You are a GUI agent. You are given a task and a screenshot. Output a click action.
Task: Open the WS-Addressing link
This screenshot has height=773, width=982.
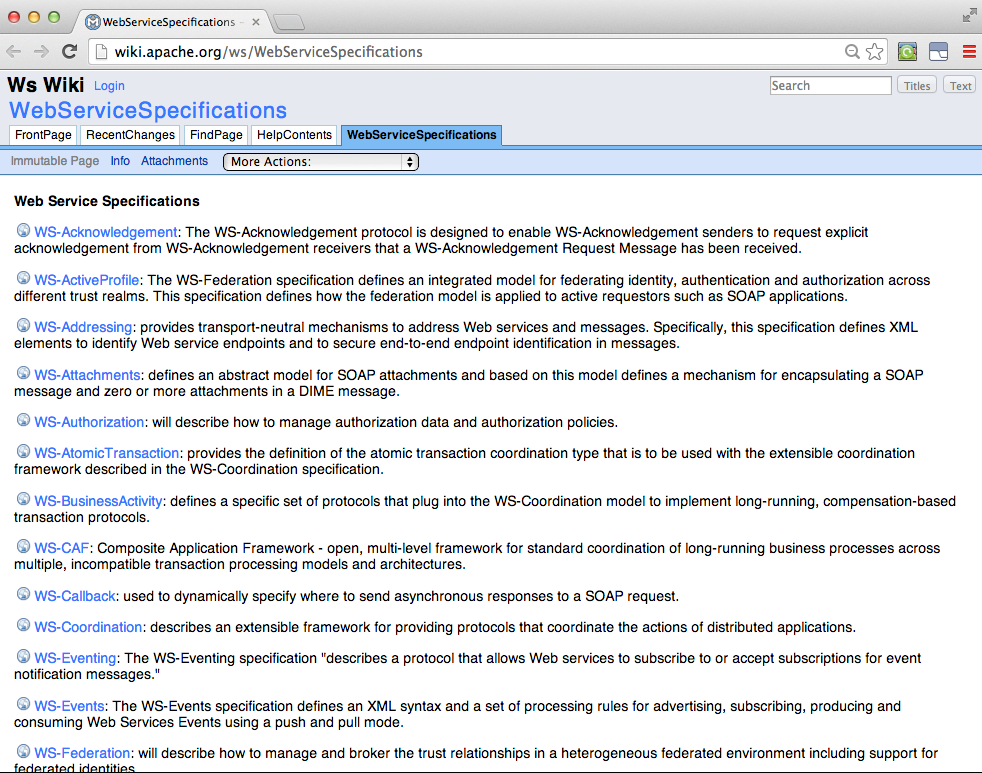(83, 327)
